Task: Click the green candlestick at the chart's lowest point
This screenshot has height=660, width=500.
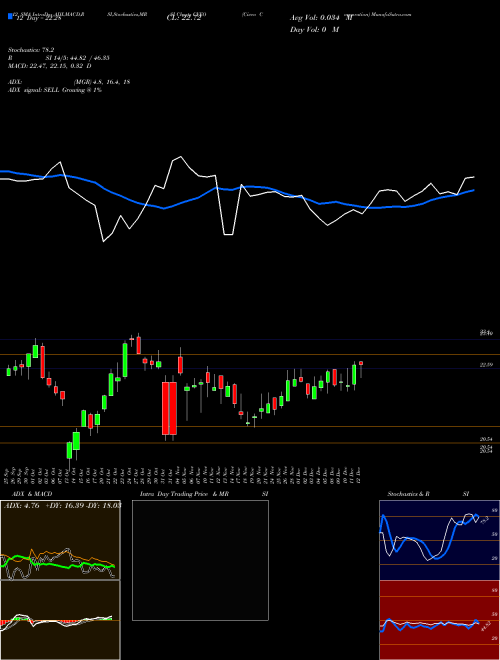Action: click(x=69, y=450)
